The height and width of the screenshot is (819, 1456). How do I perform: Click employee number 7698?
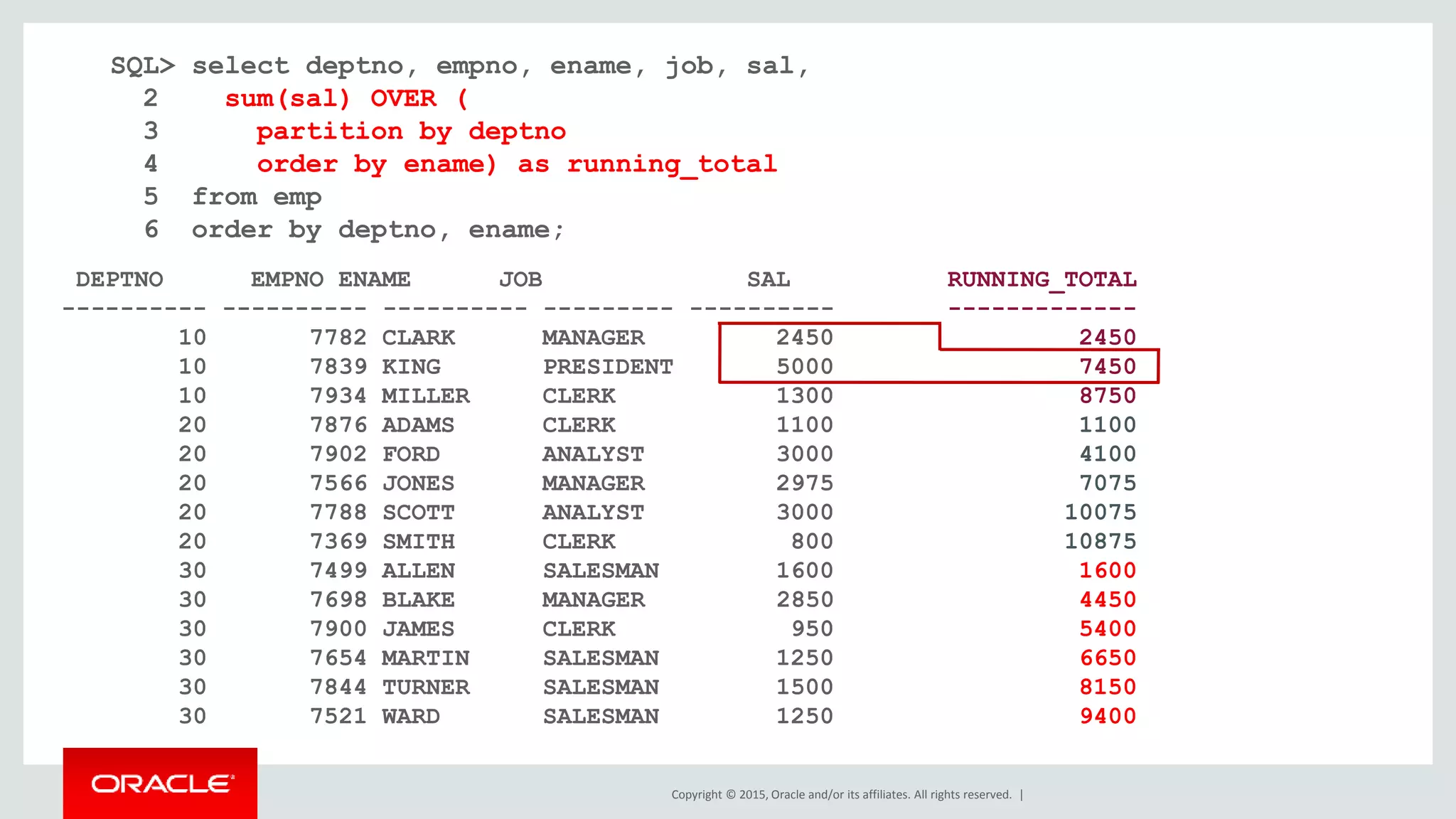[x=338, y=600]
